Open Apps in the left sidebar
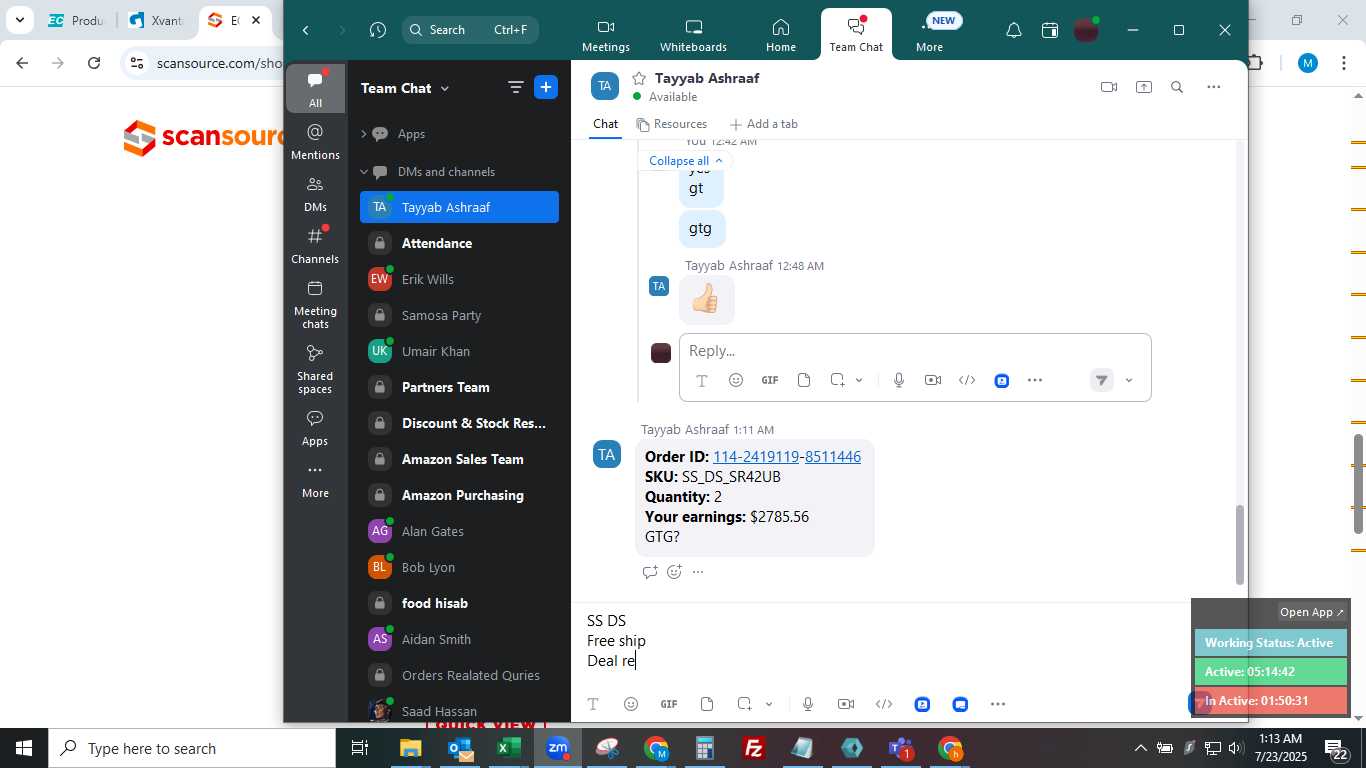The image size is (1366, 768). tap(315, 427)
